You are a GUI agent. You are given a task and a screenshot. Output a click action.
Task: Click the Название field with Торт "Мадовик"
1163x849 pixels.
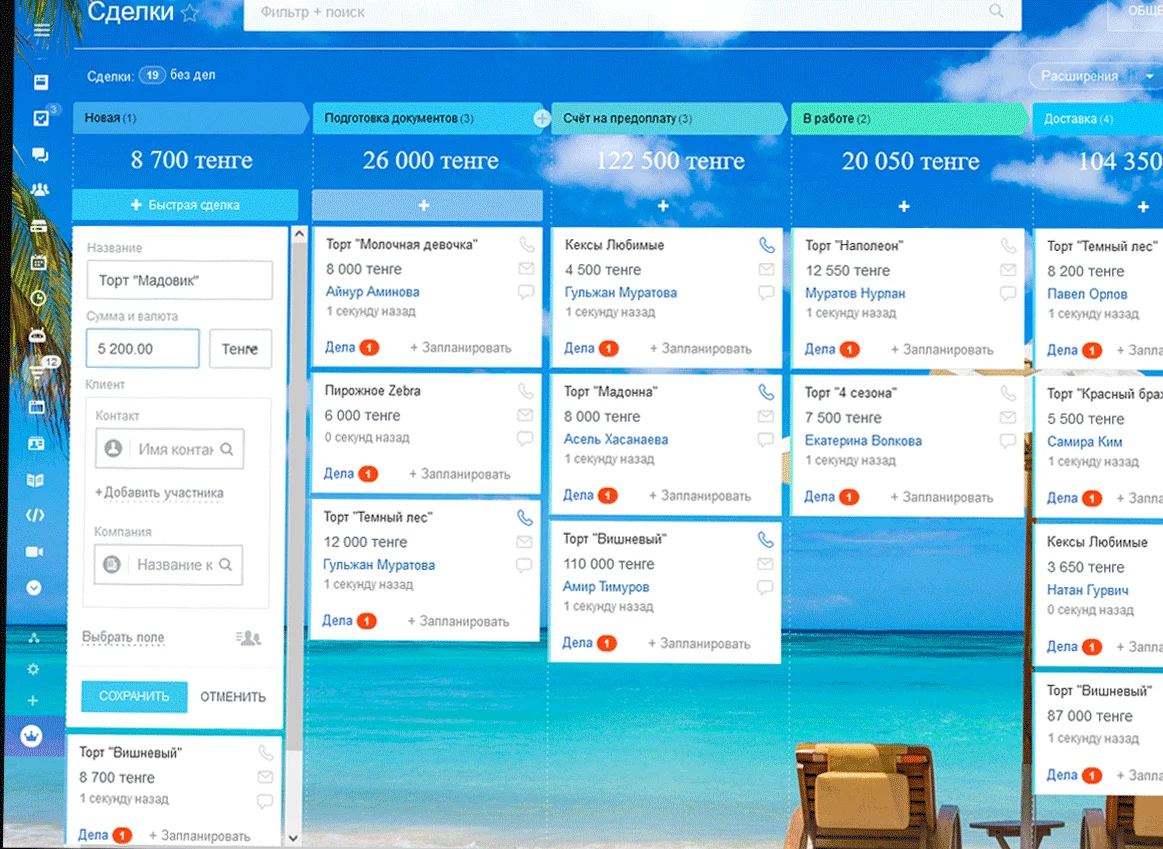tap(179, 281)
